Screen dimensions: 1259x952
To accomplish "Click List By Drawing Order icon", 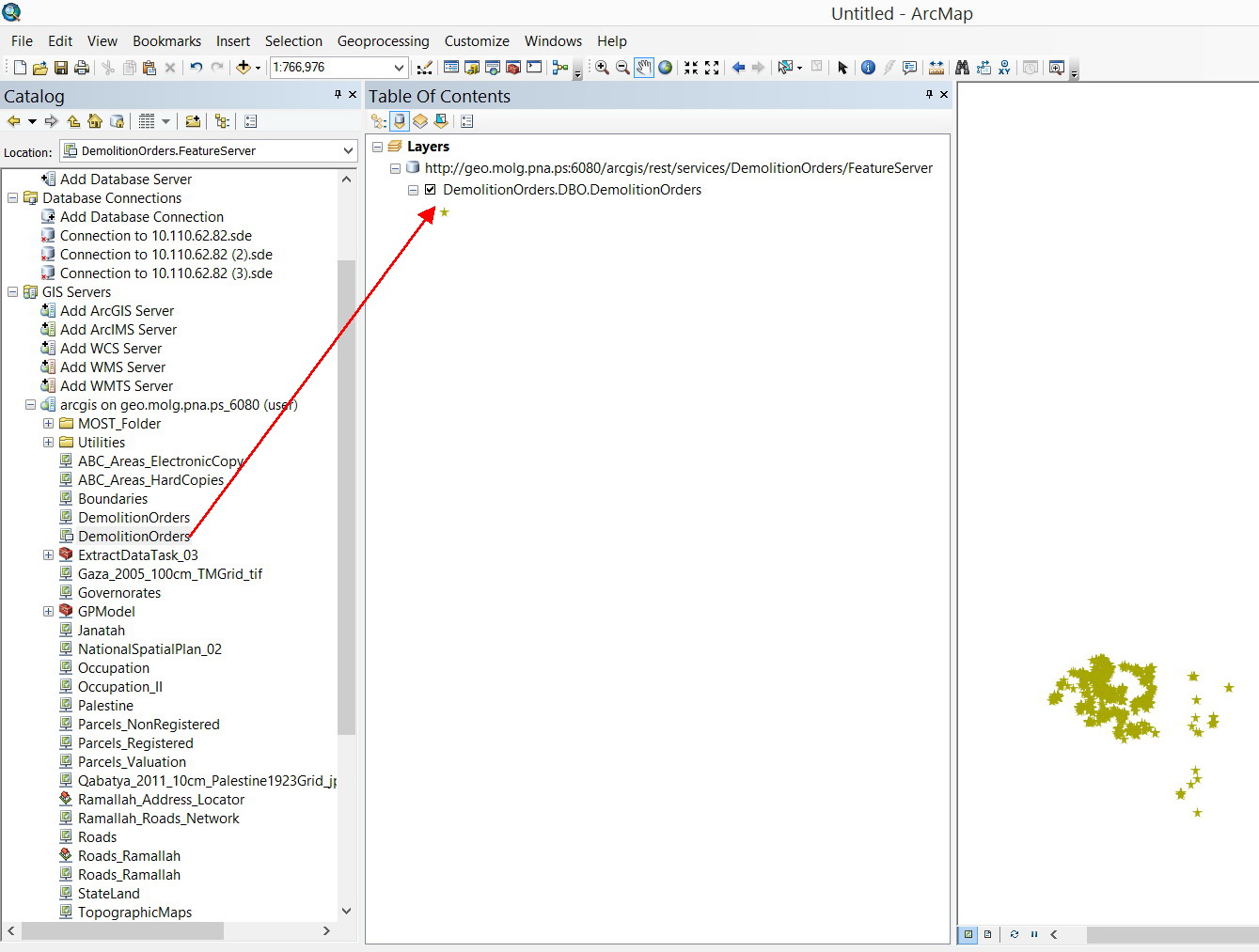I will [x=379, y=121].
